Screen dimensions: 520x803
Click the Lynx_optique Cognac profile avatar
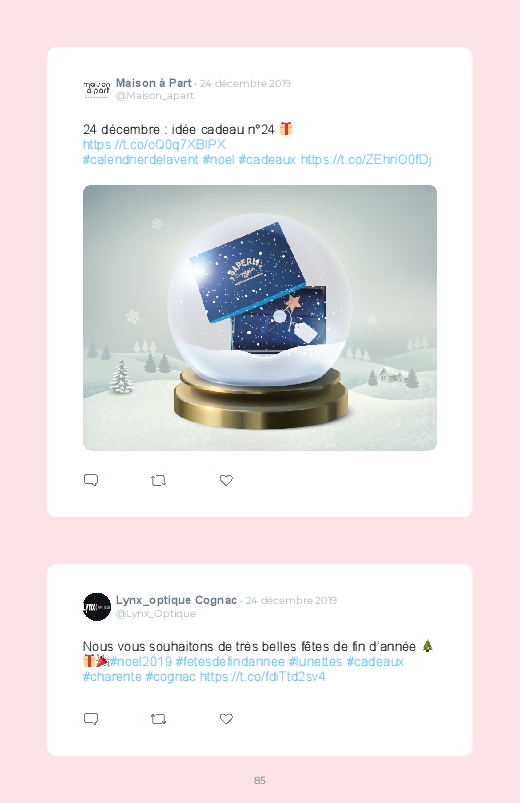point(97,607)
